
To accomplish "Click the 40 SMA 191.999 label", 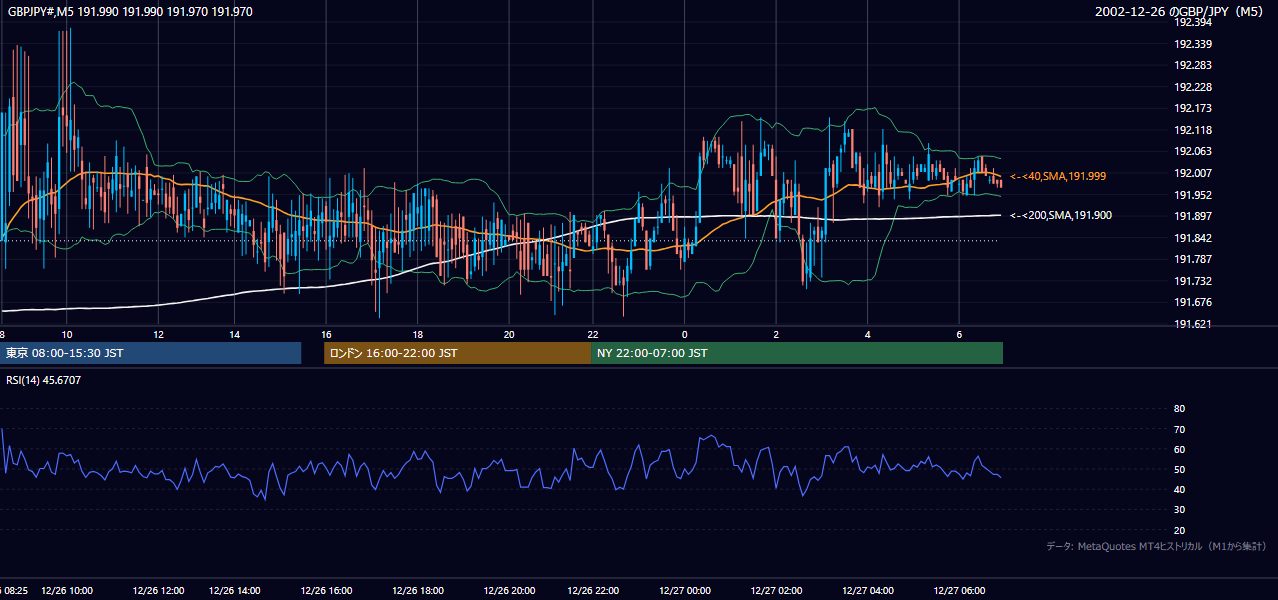I will 1058,176.
